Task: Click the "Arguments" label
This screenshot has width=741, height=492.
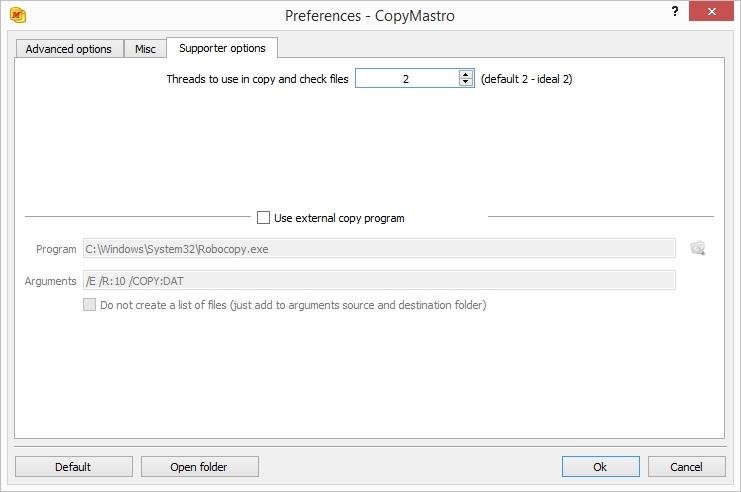Action: click(51, 281)
